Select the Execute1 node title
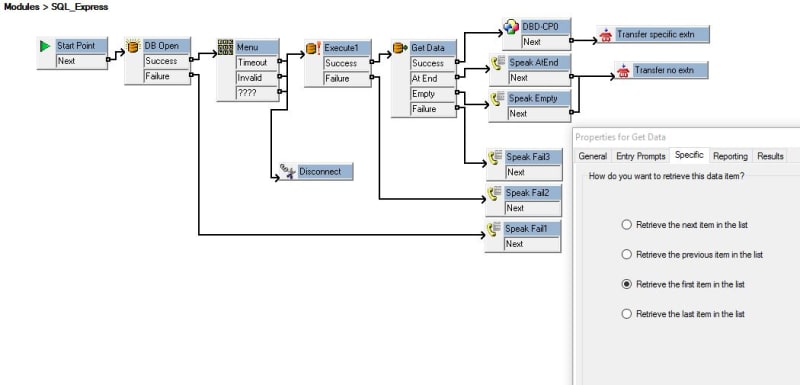The width and height of the screenshot is (800, 385). (x=346, y=48)
